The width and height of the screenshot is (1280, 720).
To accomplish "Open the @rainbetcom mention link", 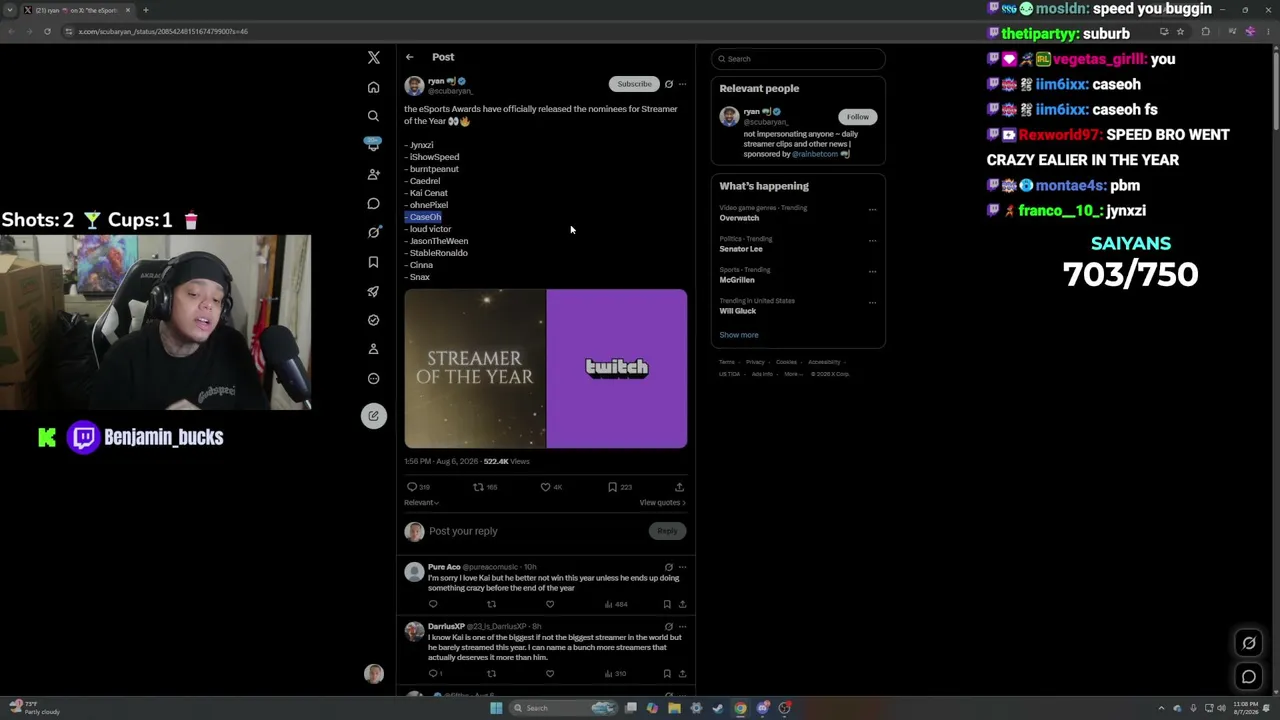I will point(815,154).
